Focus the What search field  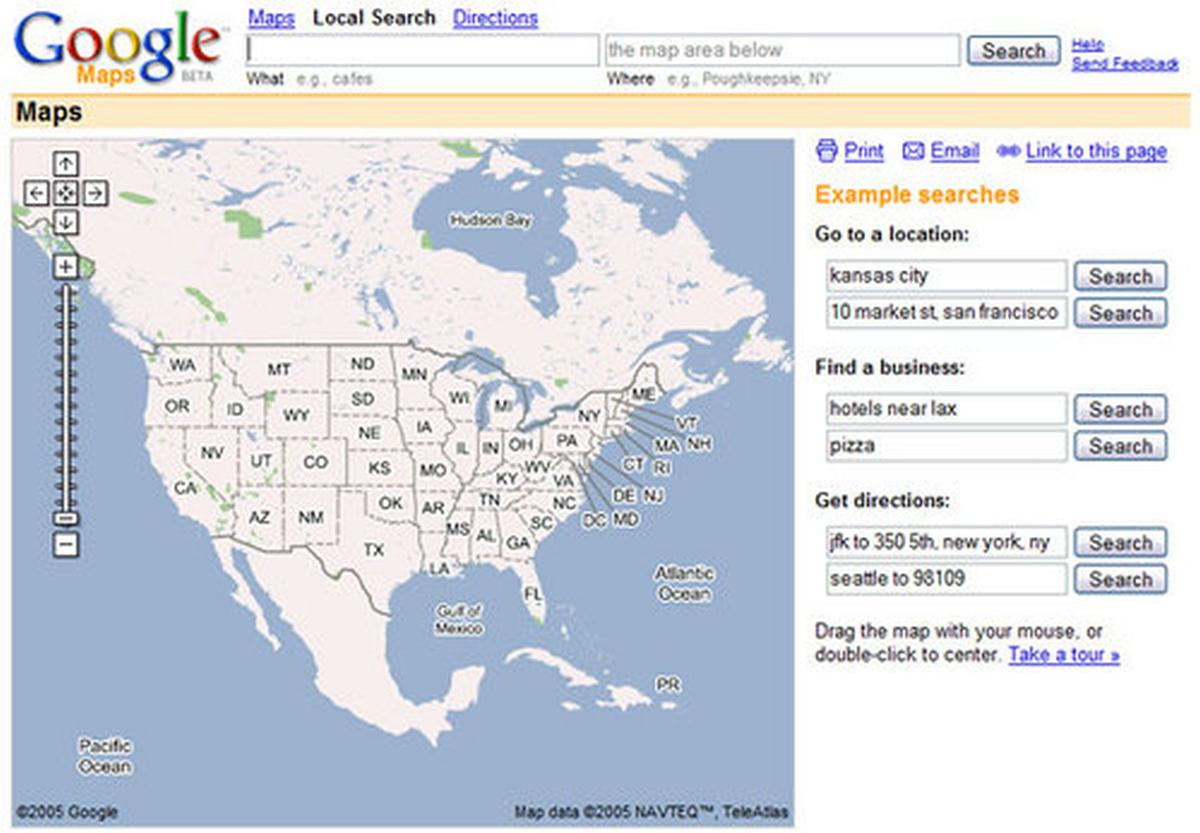[422, 50]
